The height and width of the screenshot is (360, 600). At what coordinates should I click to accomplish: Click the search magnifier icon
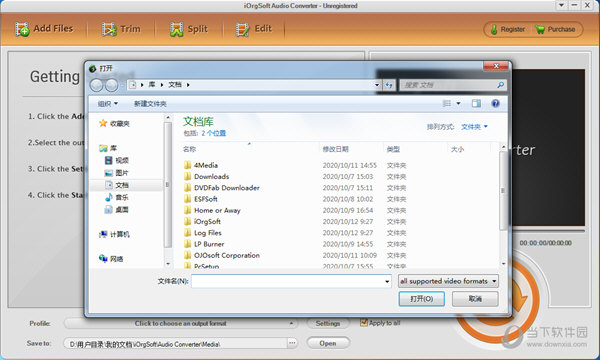[x=500, y=85]
